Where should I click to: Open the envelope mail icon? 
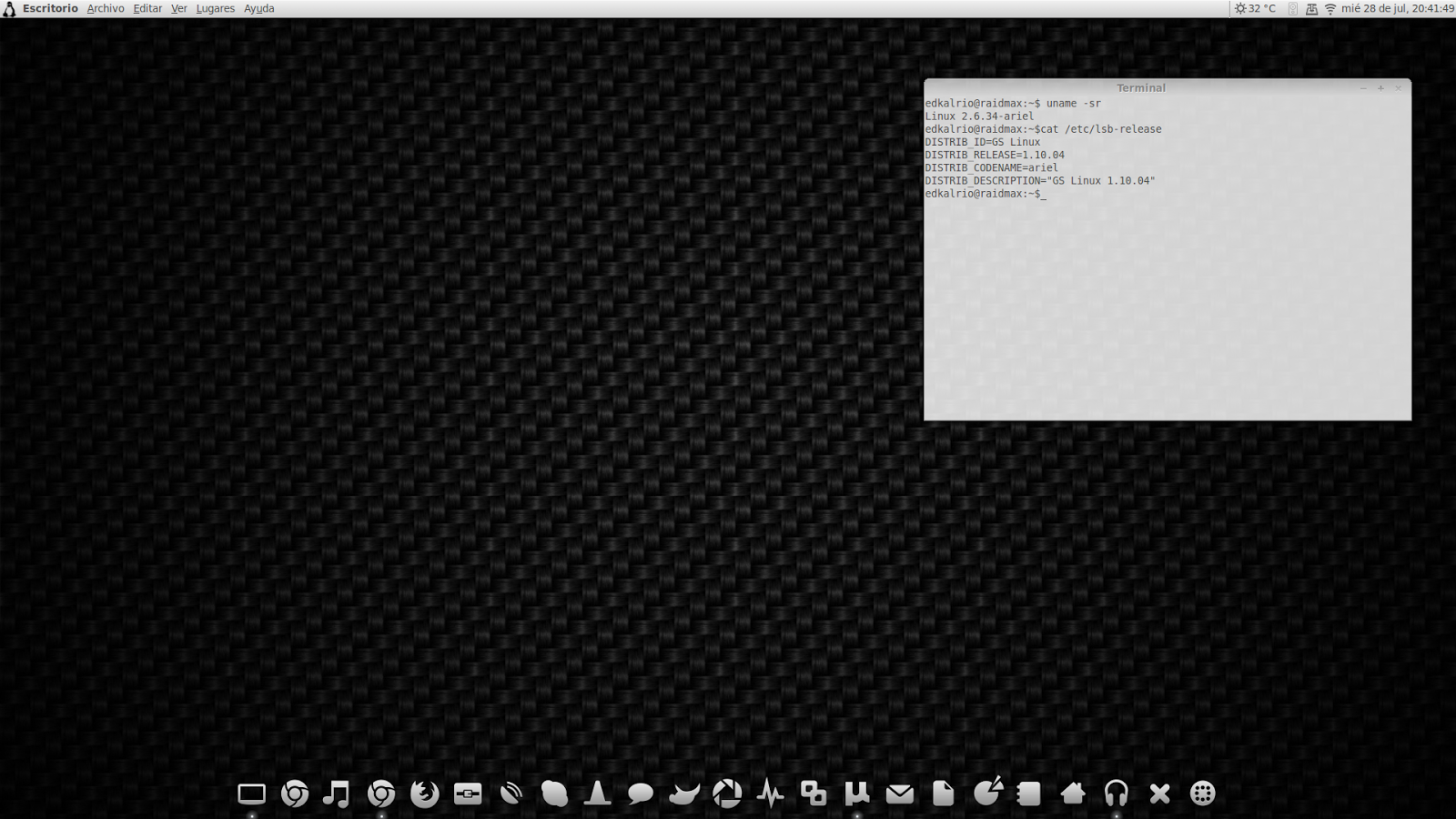click(x=900, y=794)
